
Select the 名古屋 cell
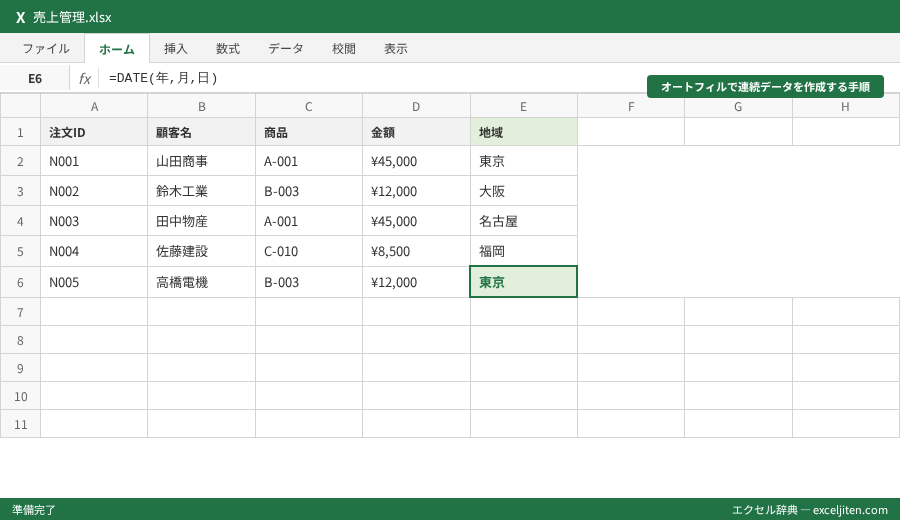coord(523,220)
